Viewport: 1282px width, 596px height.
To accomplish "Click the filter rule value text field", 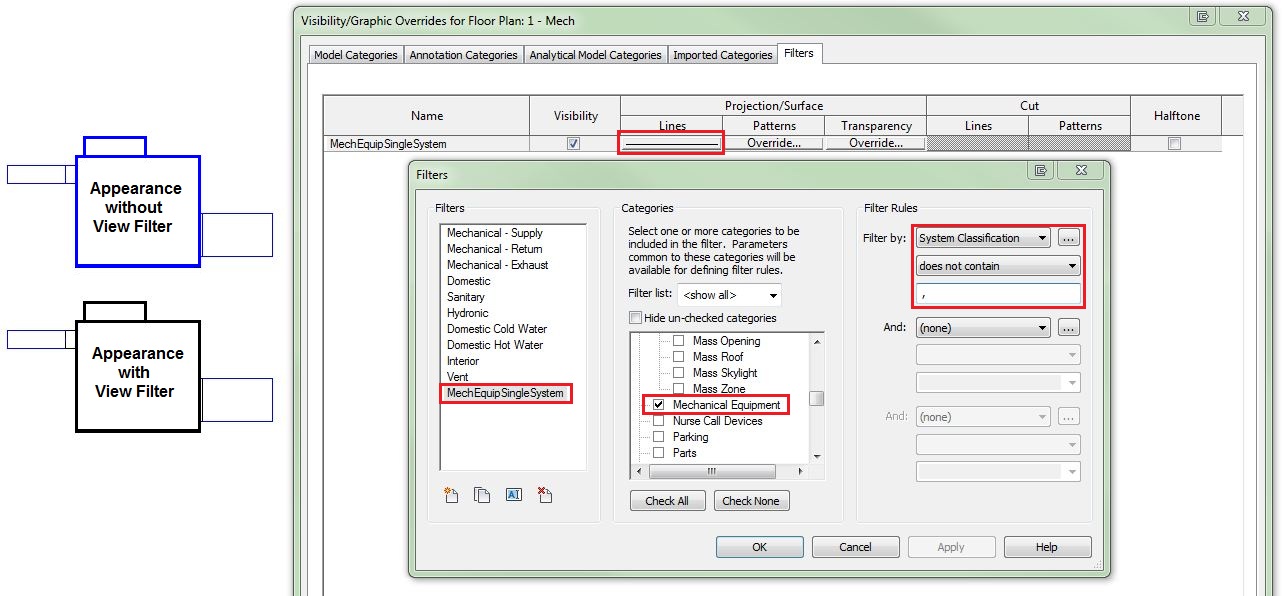I will [x=997, y=293].
